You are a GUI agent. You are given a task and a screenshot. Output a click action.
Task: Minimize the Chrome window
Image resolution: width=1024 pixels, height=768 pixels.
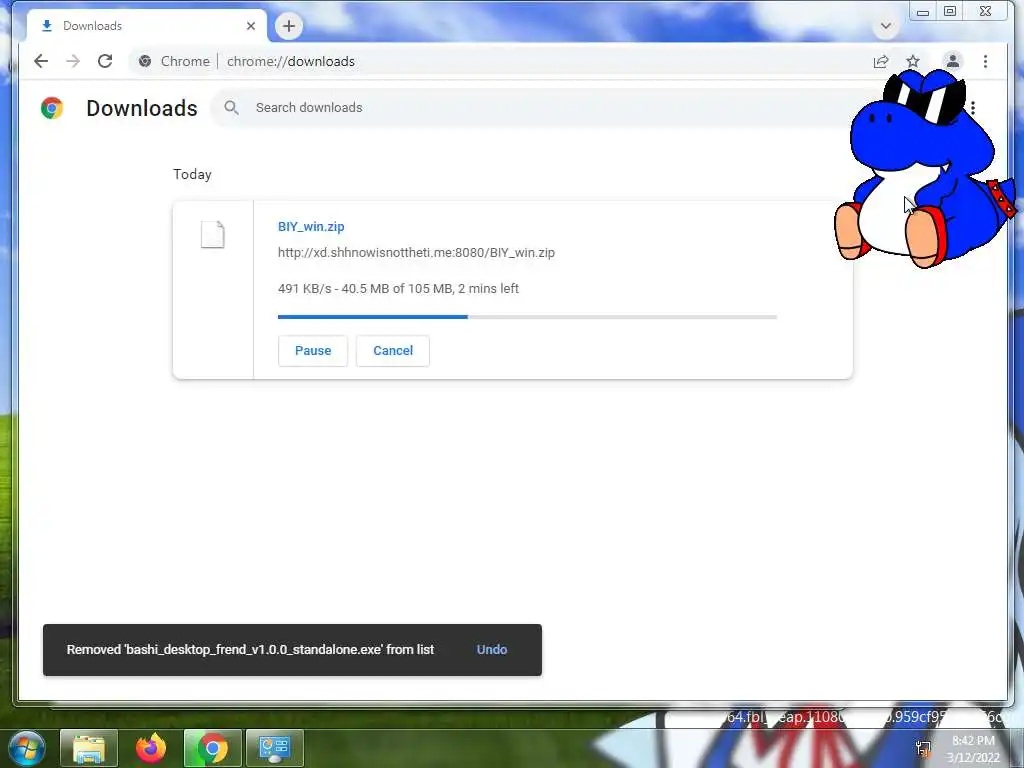923,12
